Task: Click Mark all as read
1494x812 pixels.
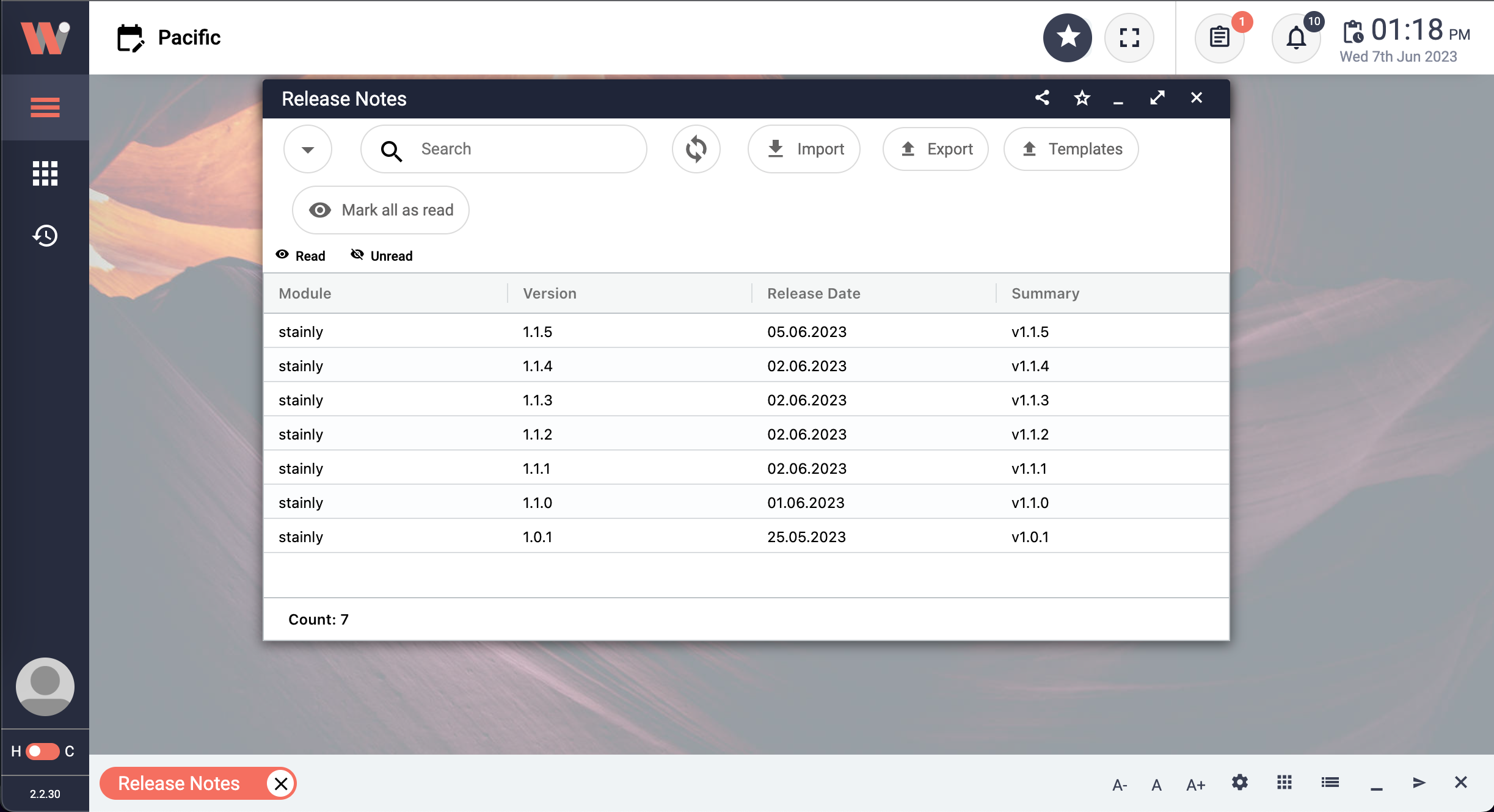Action: click(381, 210)
